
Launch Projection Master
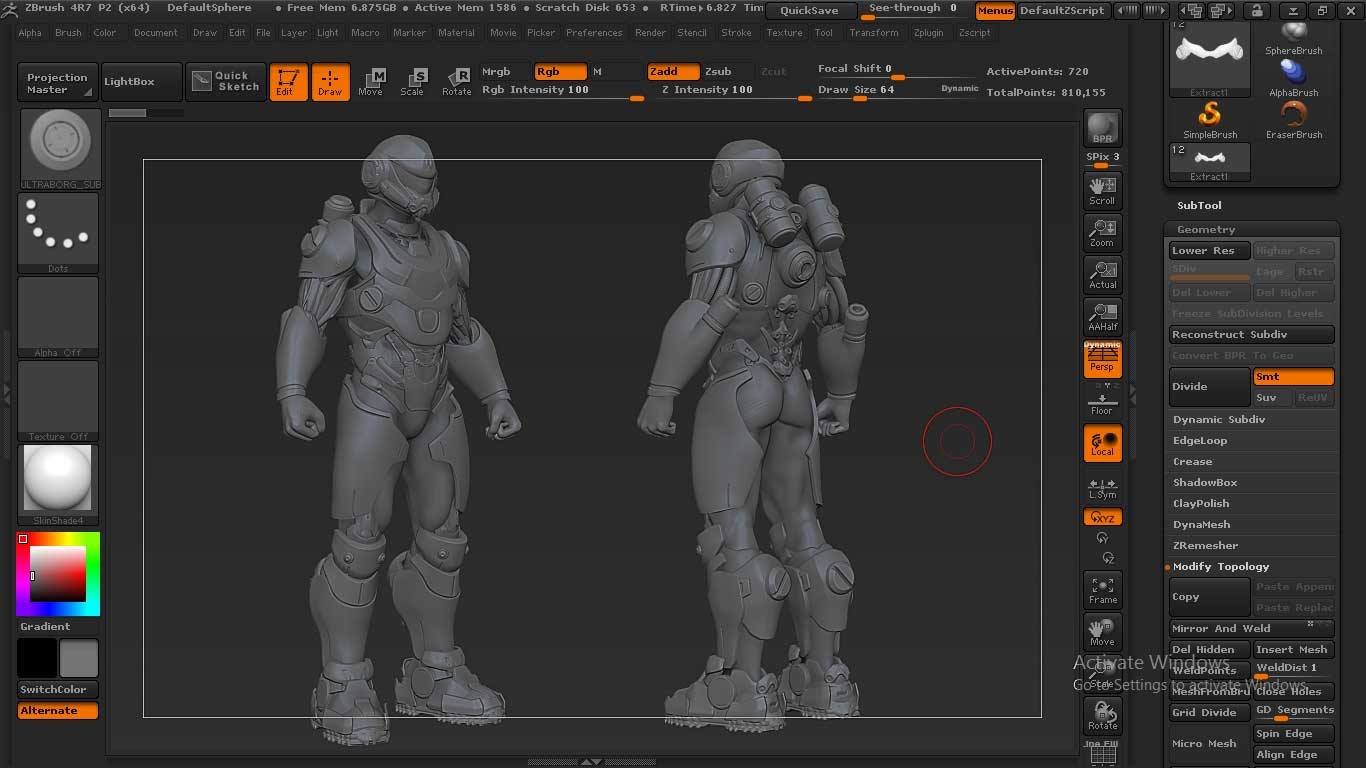tap(57, 83)
